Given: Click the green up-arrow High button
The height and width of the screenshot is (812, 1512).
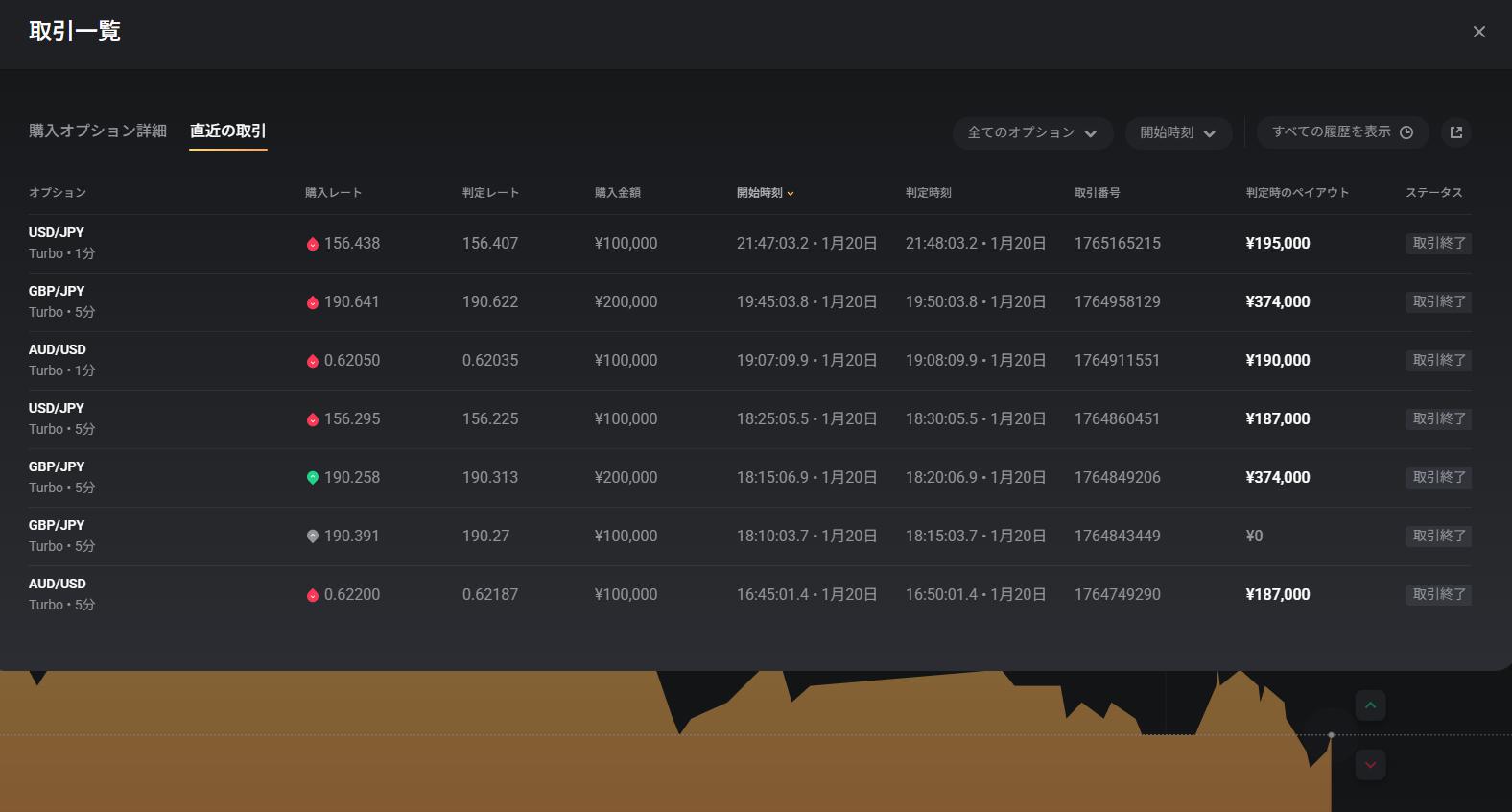Looking at the screenshot, I should pos(1370,705).
